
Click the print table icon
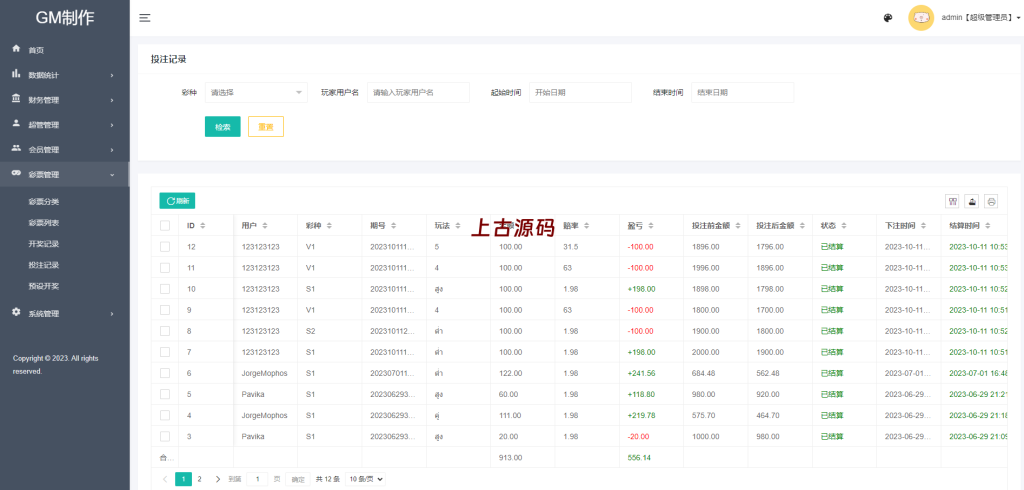click(991, 201)
